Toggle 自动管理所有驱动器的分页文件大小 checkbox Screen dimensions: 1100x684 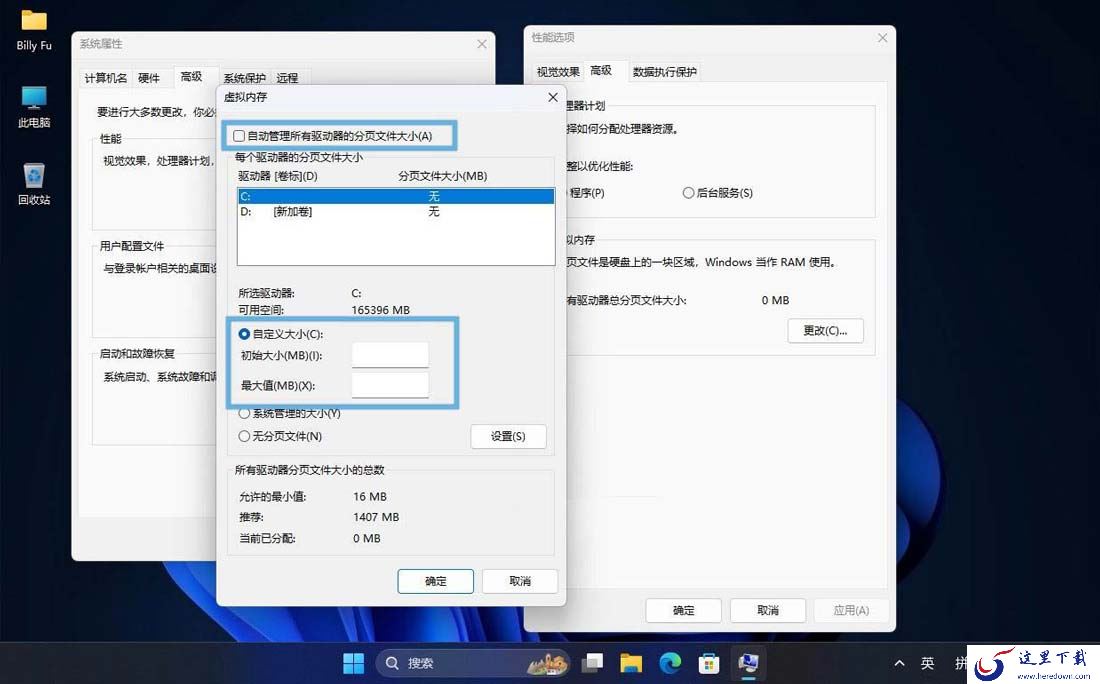pyautogui.click(x=239, y=136)
